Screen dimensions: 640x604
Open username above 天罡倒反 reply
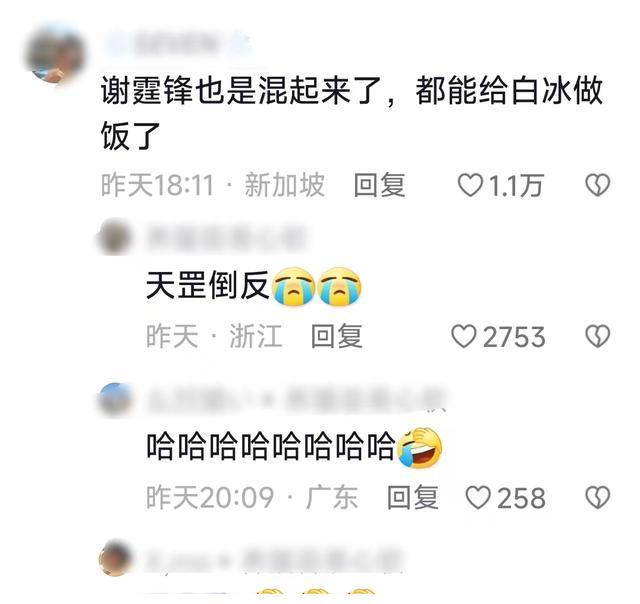pos(226,237)
